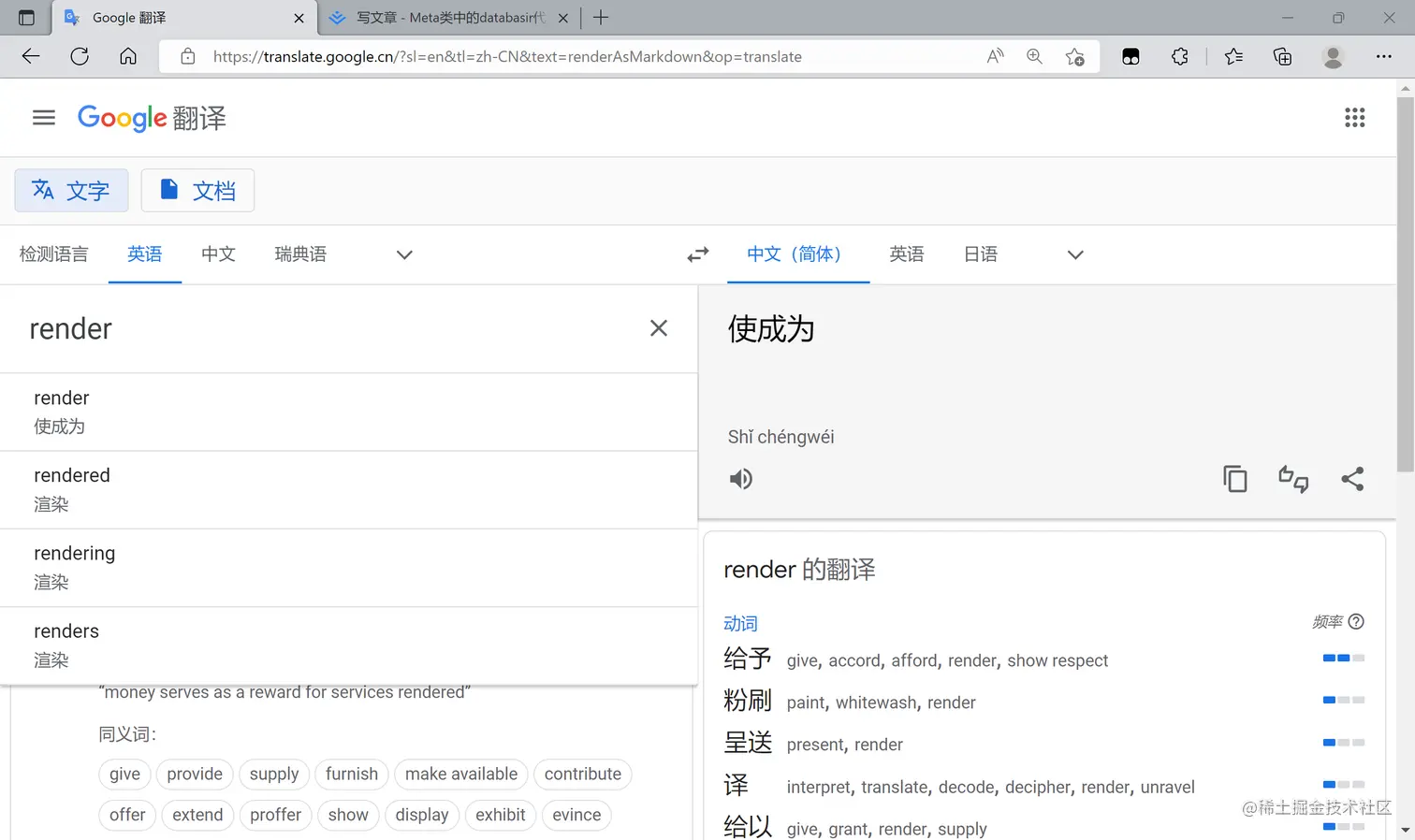Viewport: 1415px width, 840px height.
Task: Select 英语 as source language
Action: [145, 254]
